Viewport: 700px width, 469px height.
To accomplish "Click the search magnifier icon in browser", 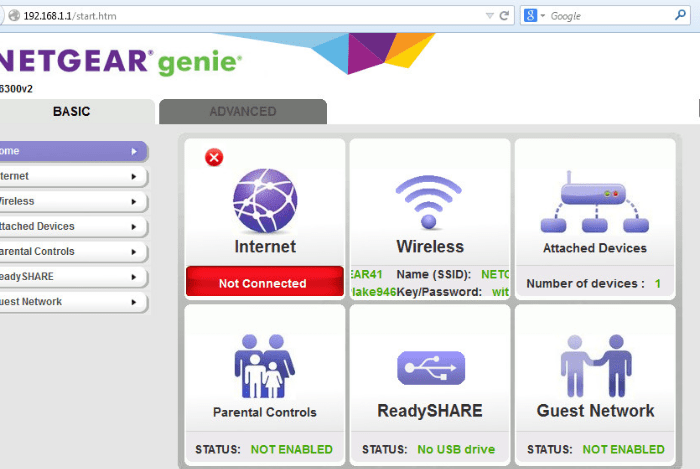I will click(x=680, y=16).
